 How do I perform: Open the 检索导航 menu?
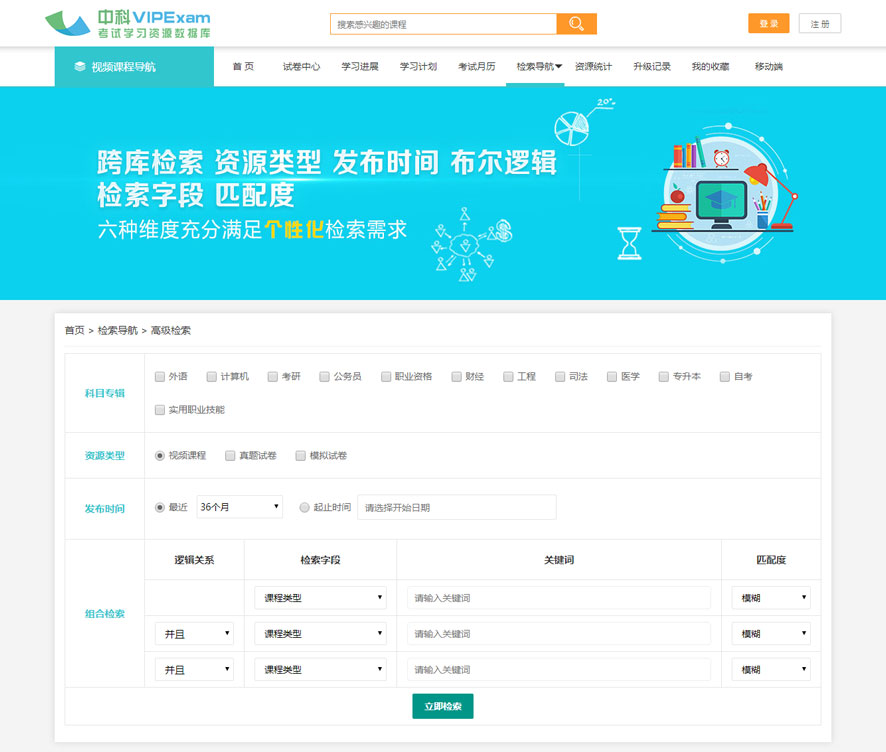[x=538, y=67]
